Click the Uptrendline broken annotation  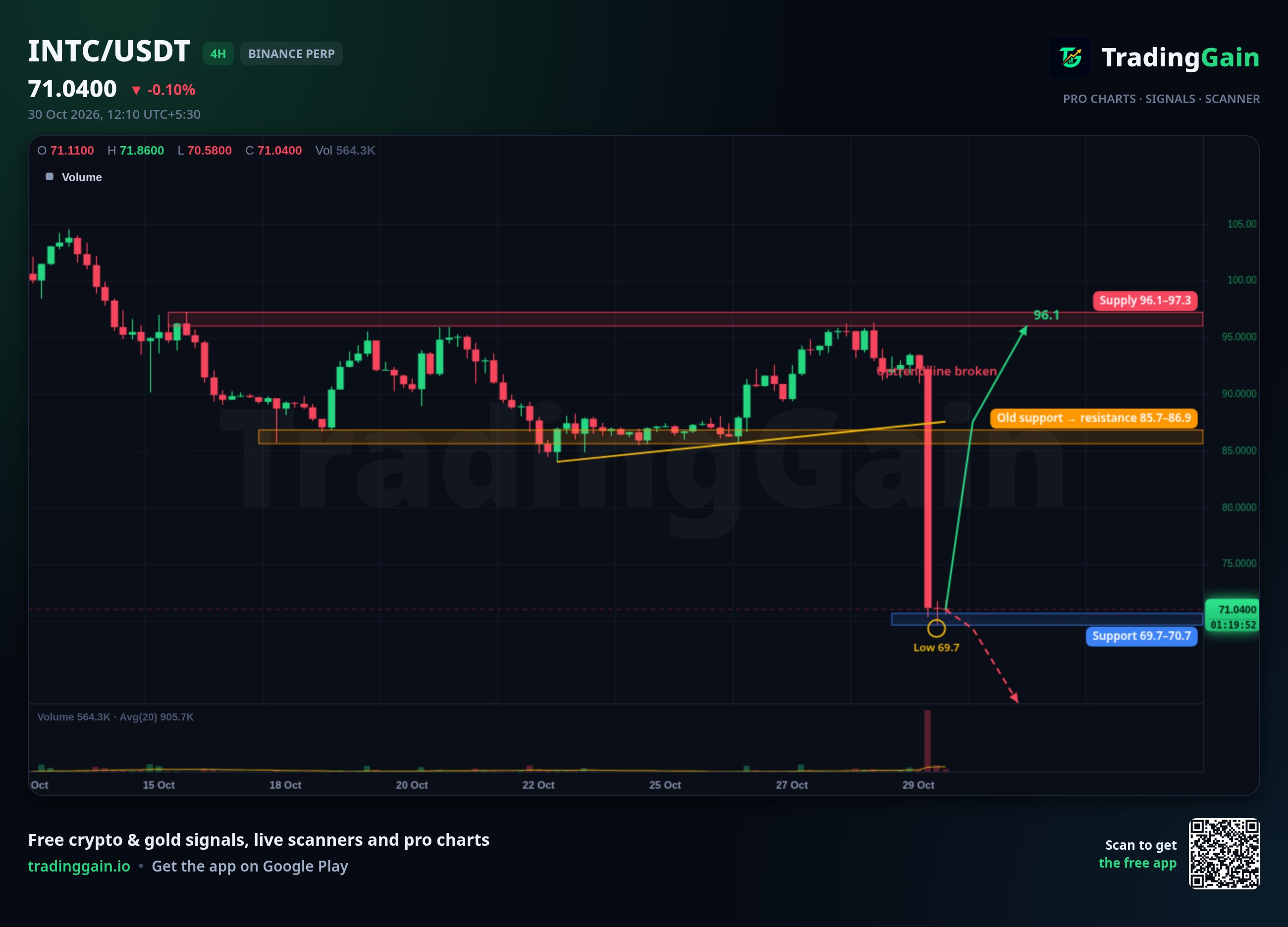pos(936,371)
